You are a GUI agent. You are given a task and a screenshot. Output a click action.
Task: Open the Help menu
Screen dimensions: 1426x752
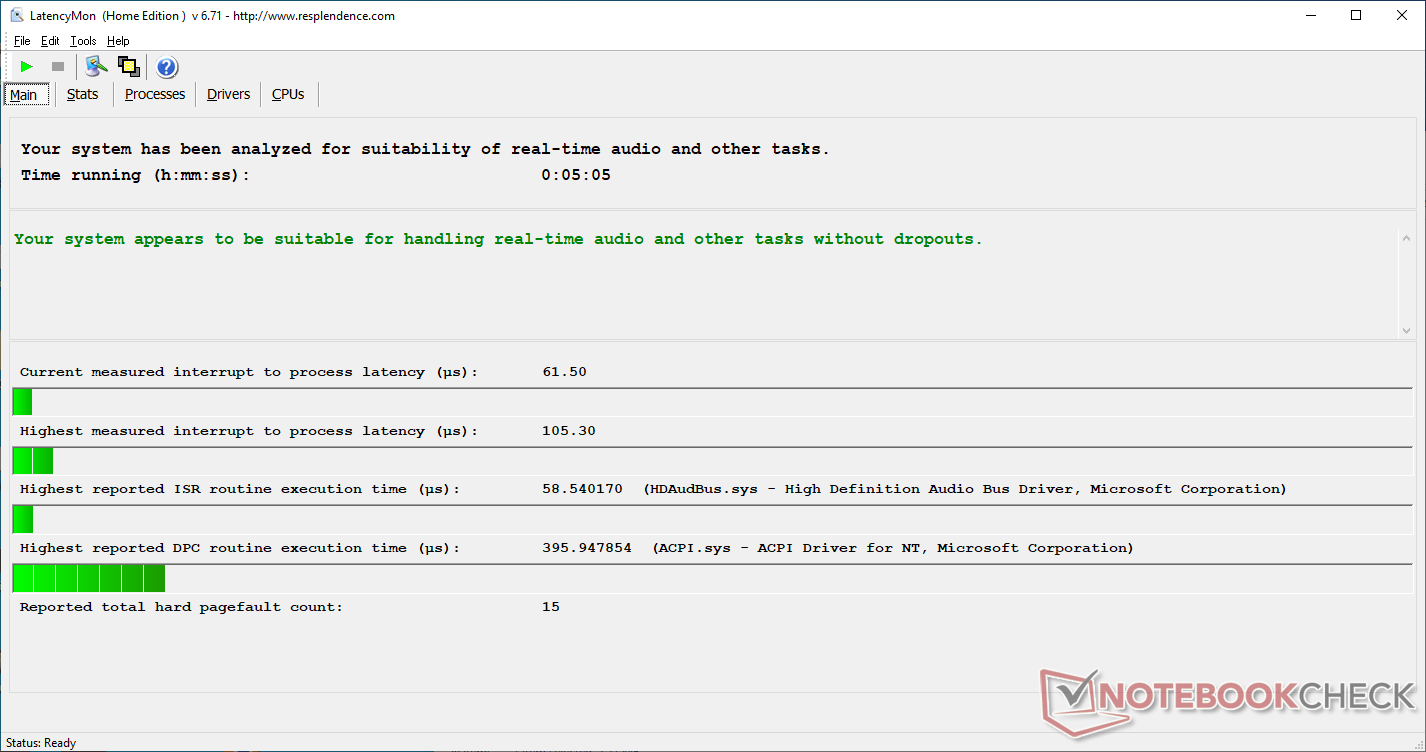click(x=118, y=41)
